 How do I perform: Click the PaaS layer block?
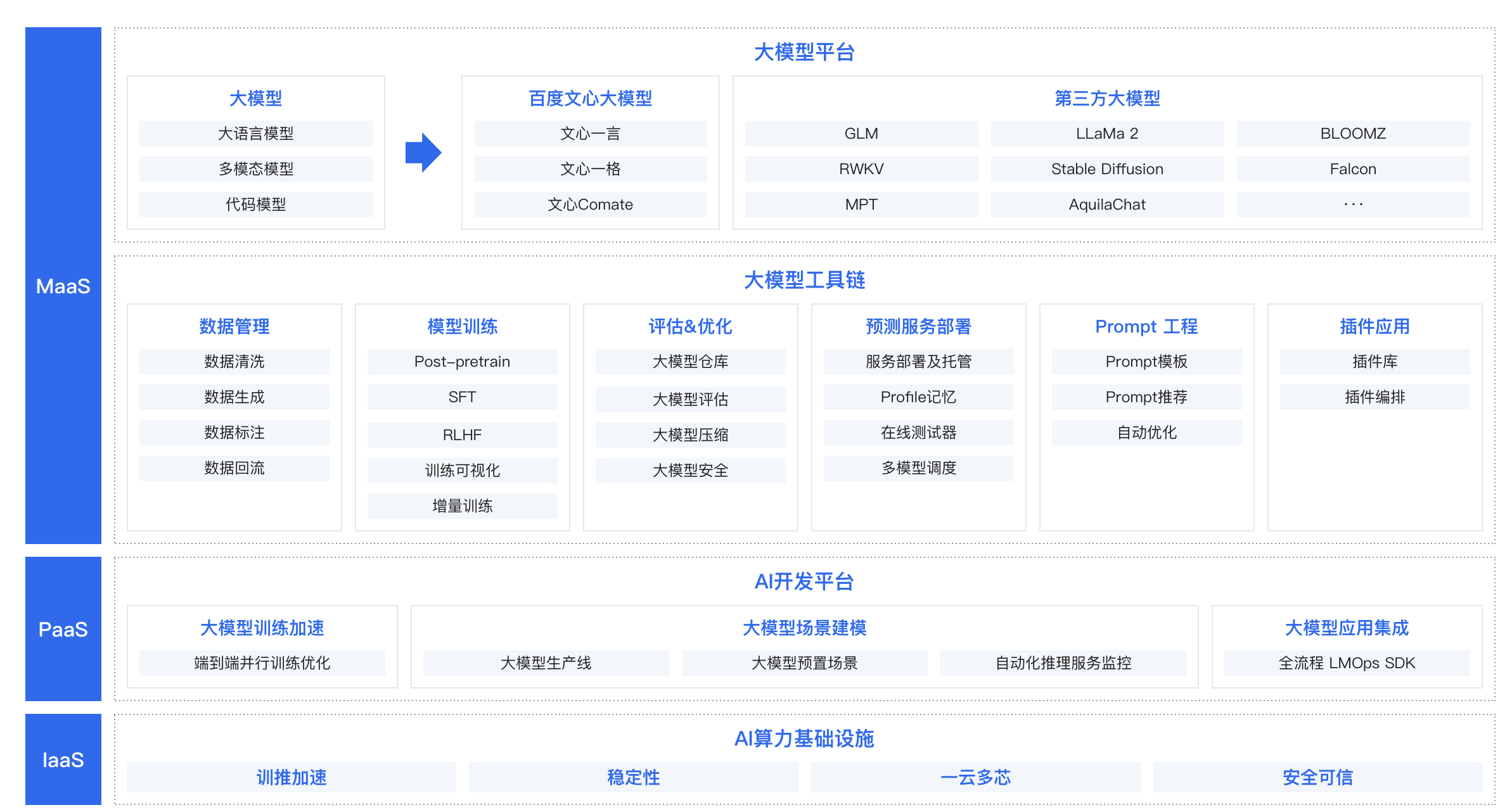click(63, 629)
